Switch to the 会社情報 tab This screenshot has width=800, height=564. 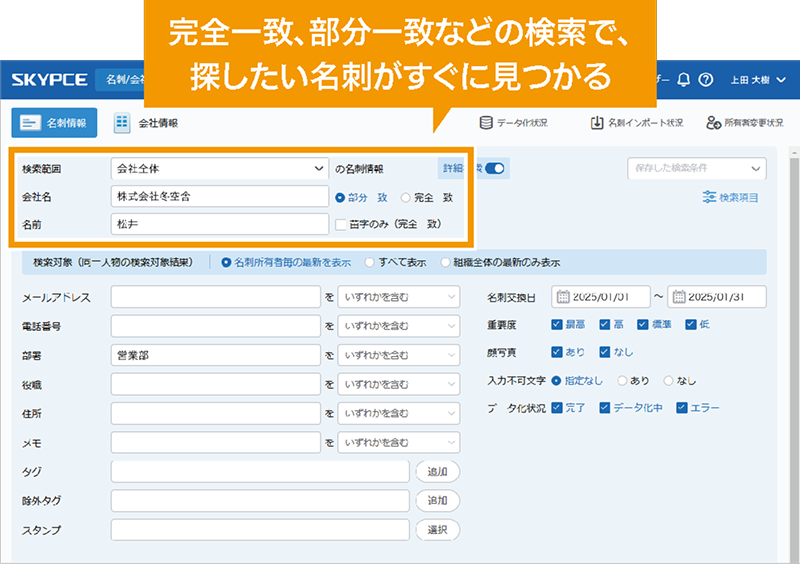click(x=146, y=122)
